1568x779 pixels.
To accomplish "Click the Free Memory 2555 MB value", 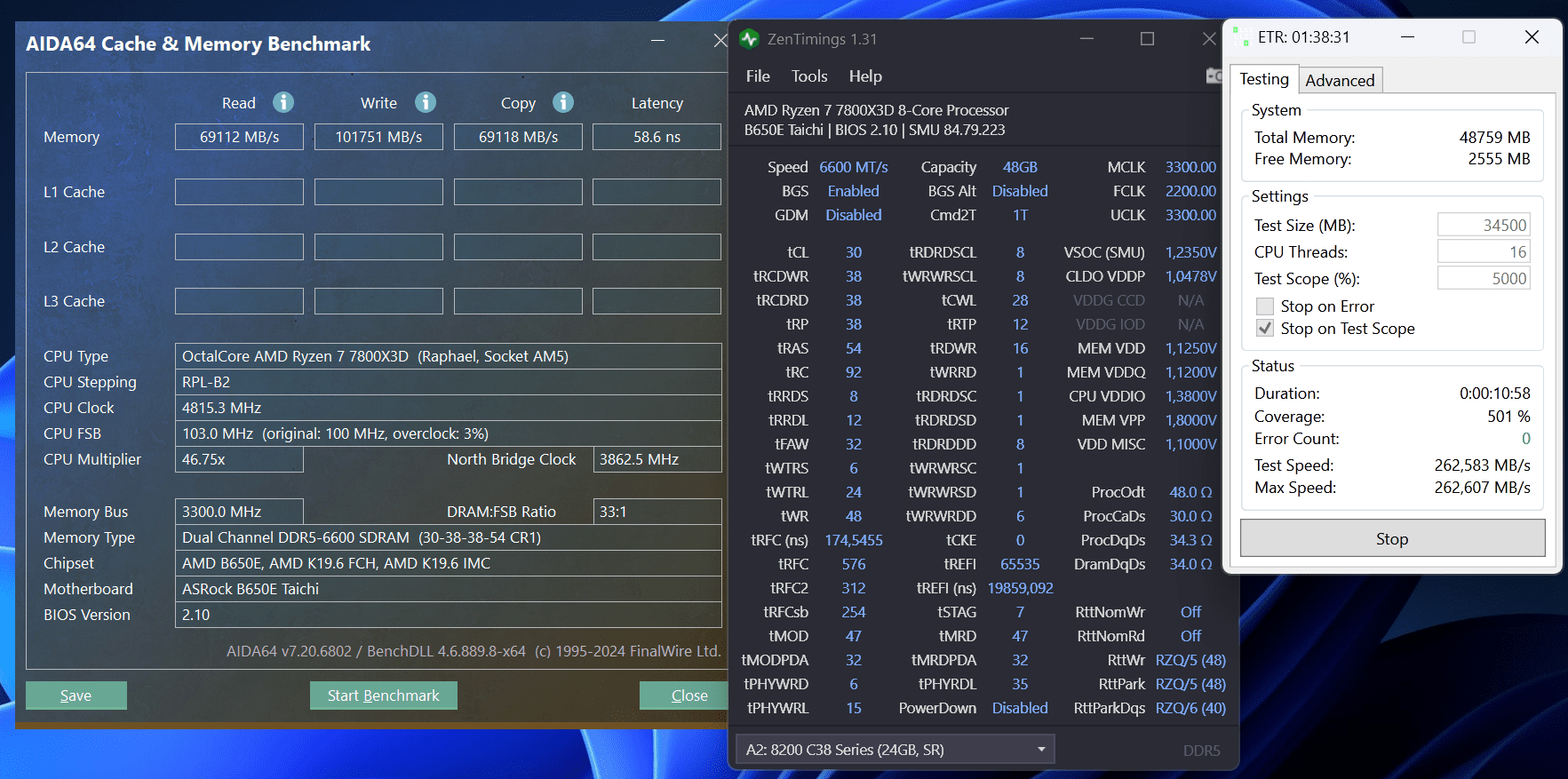I will click(x=1499, y=159).
